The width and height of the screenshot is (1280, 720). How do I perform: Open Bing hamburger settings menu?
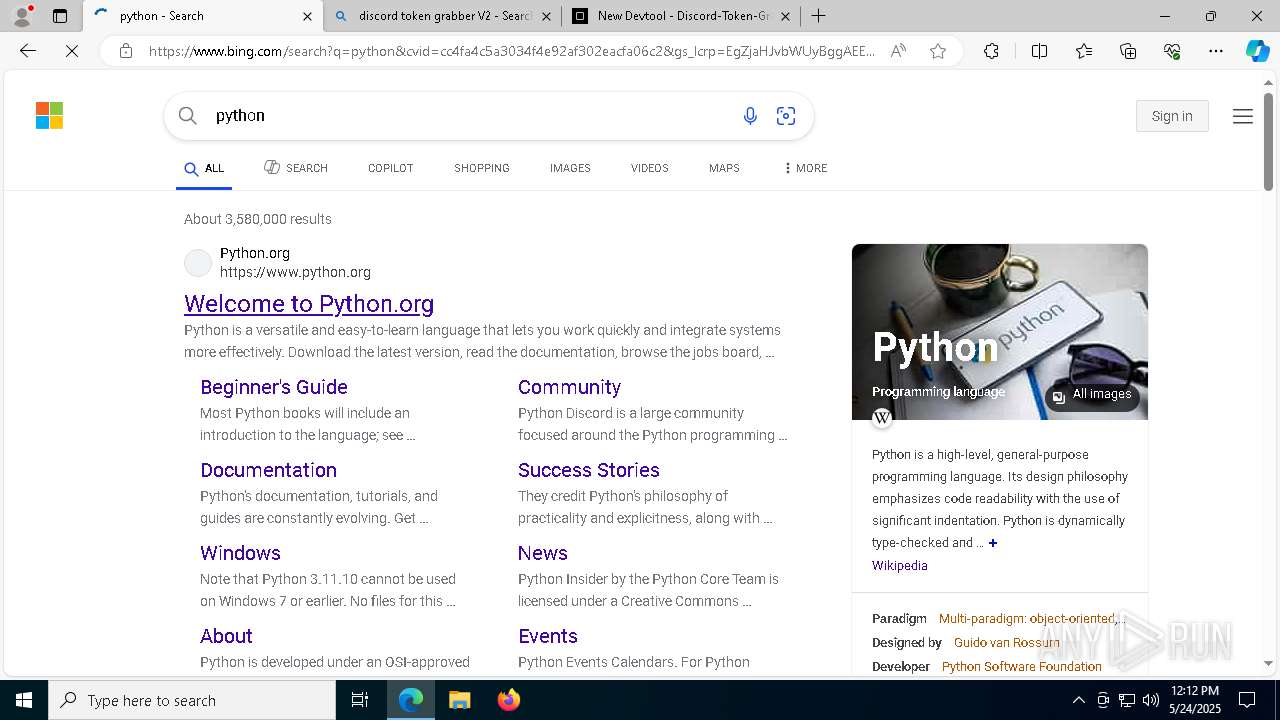(1243, 117)
